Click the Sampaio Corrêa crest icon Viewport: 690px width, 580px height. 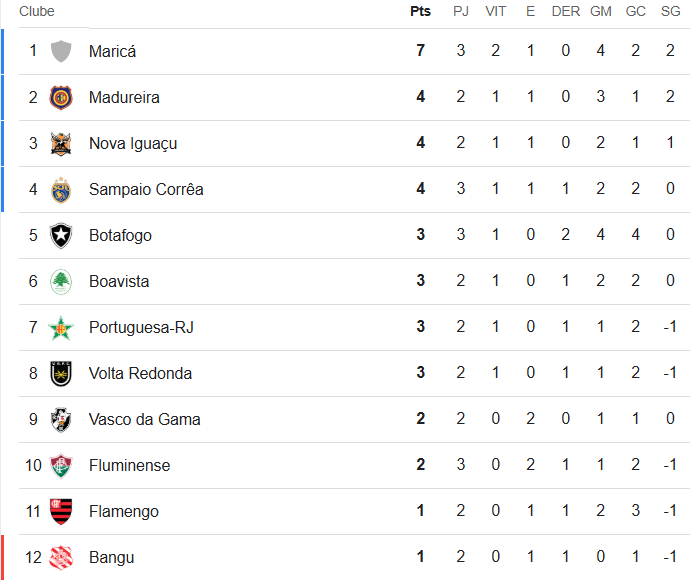click(61, 189)
